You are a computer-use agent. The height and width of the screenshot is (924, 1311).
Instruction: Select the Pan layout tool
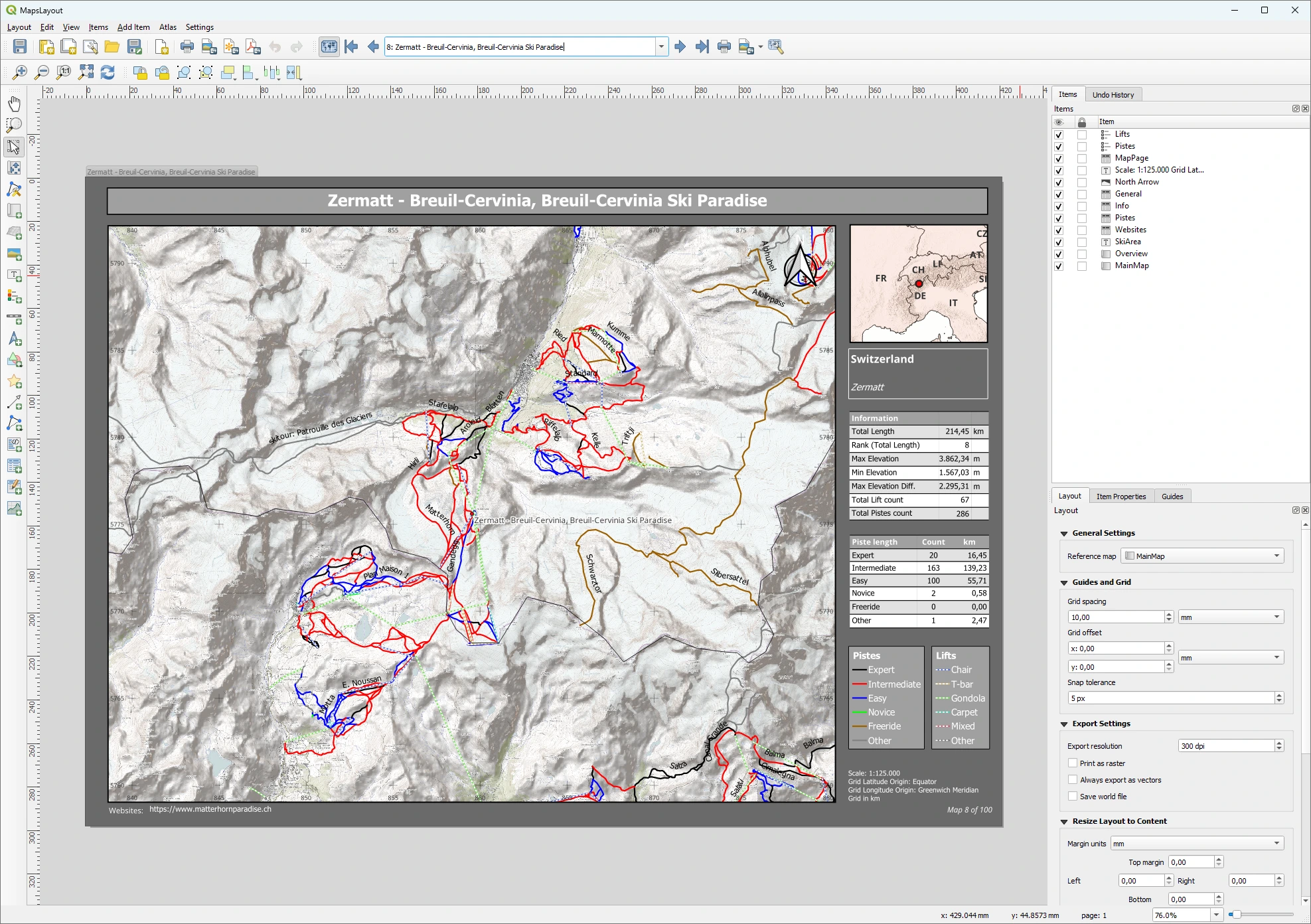[14, 104]
